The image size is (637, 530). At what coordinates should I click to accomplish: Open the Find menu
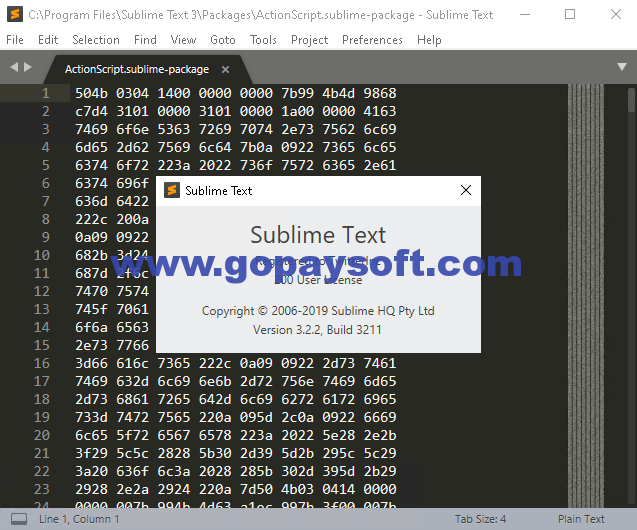(145, 40)
